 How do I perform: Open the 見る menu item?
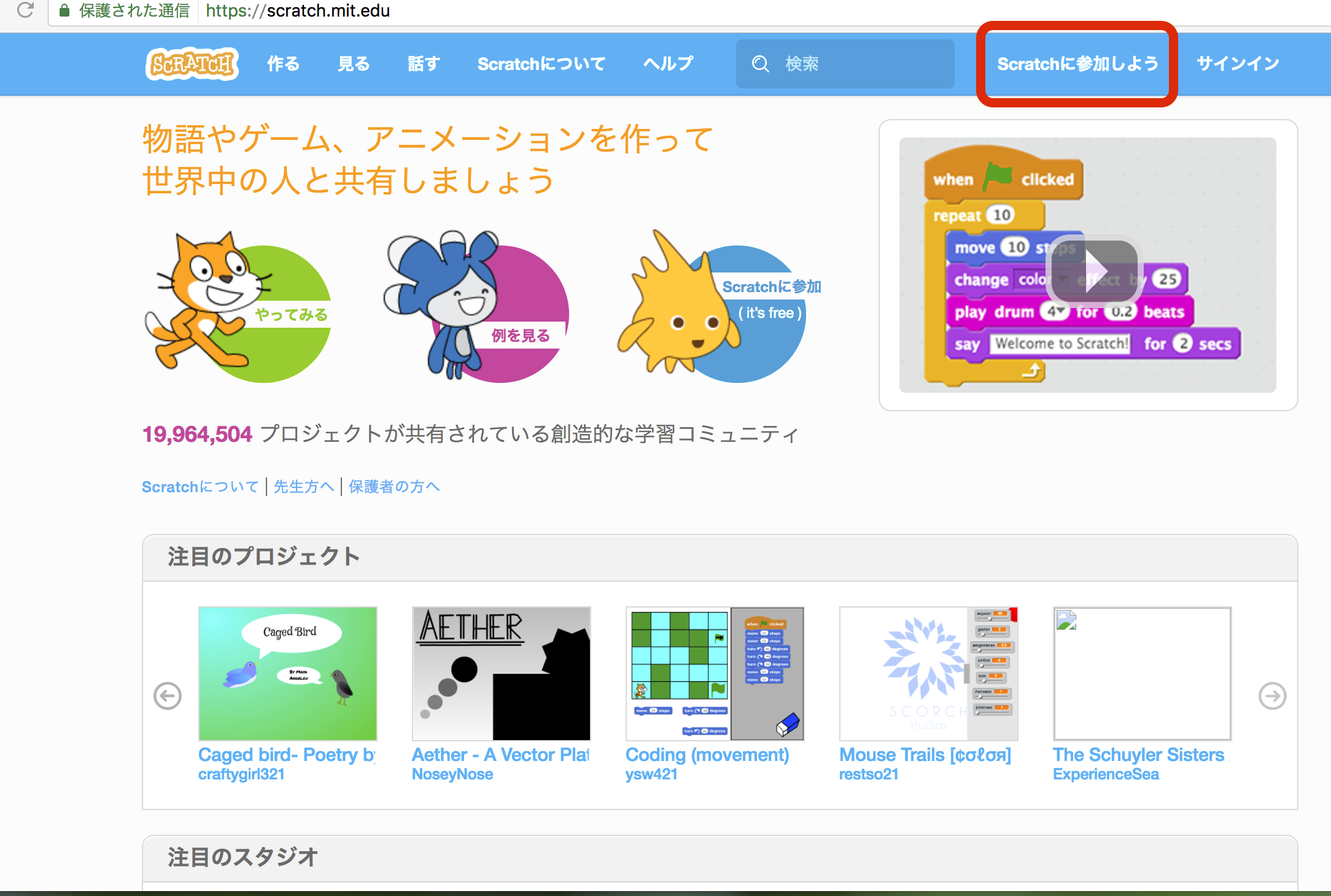pyautogui.click(x=354, y=64)
